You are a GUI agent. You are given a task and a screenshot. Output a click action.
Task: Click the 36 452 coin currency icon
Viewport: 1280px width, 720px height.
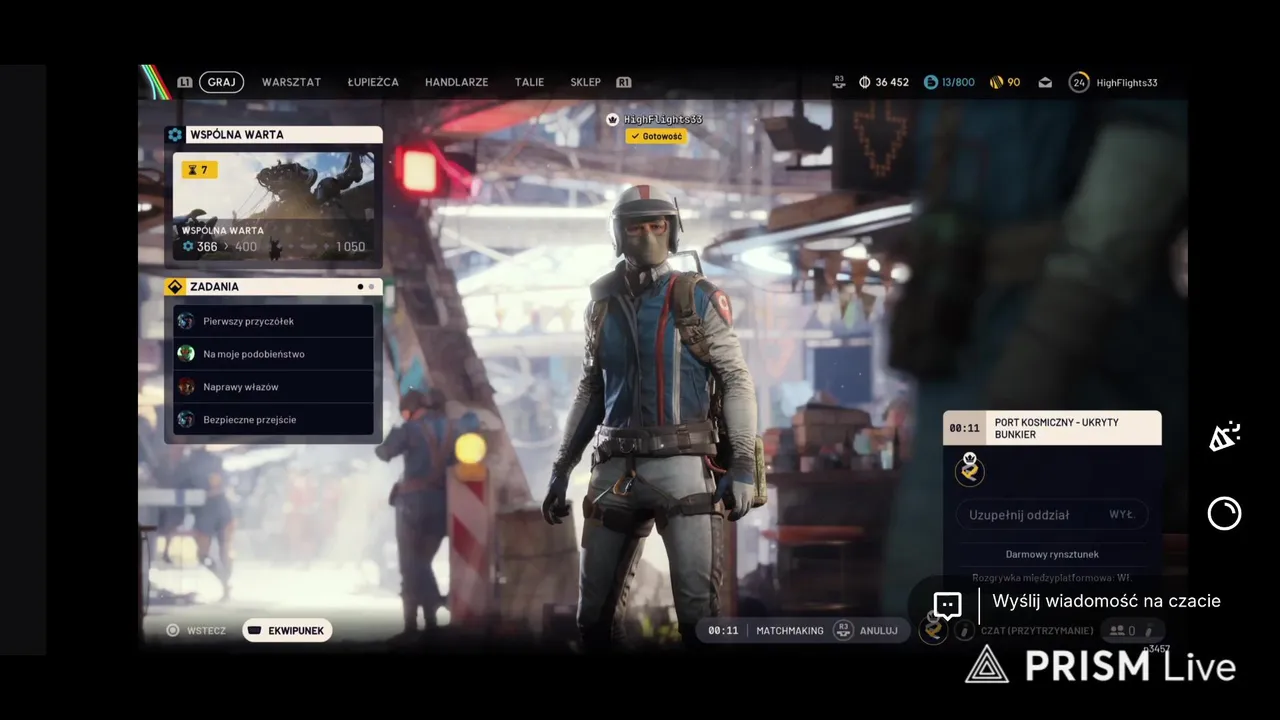(865, 82)
